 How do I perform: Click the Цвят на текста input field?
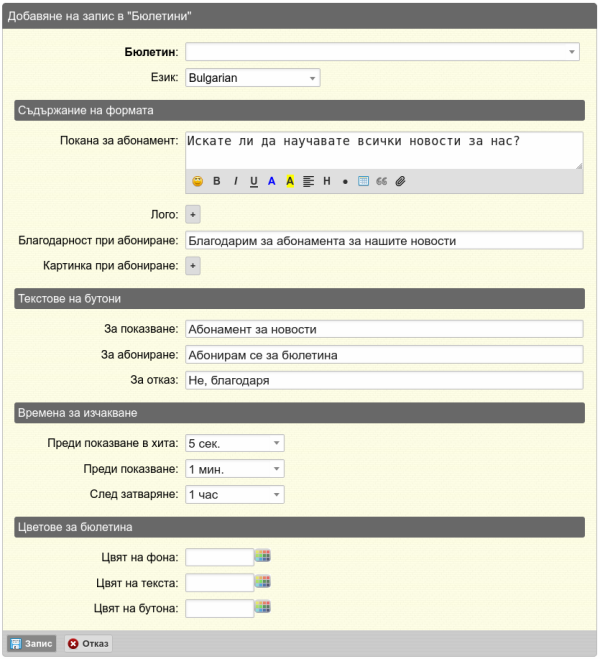[x=220, y=583]
